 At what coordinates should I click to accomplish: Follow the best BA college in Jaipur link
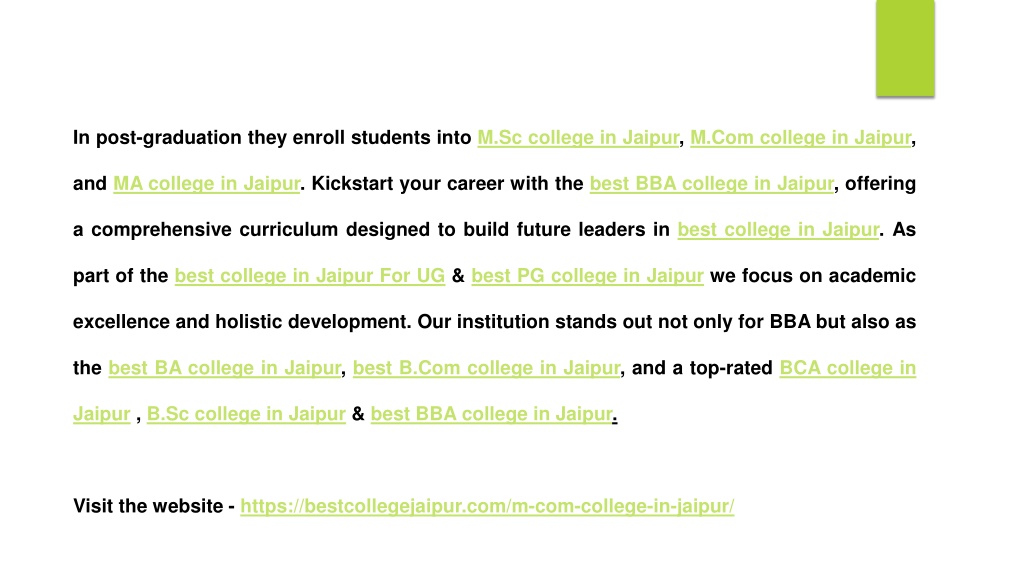coord(225,368)
